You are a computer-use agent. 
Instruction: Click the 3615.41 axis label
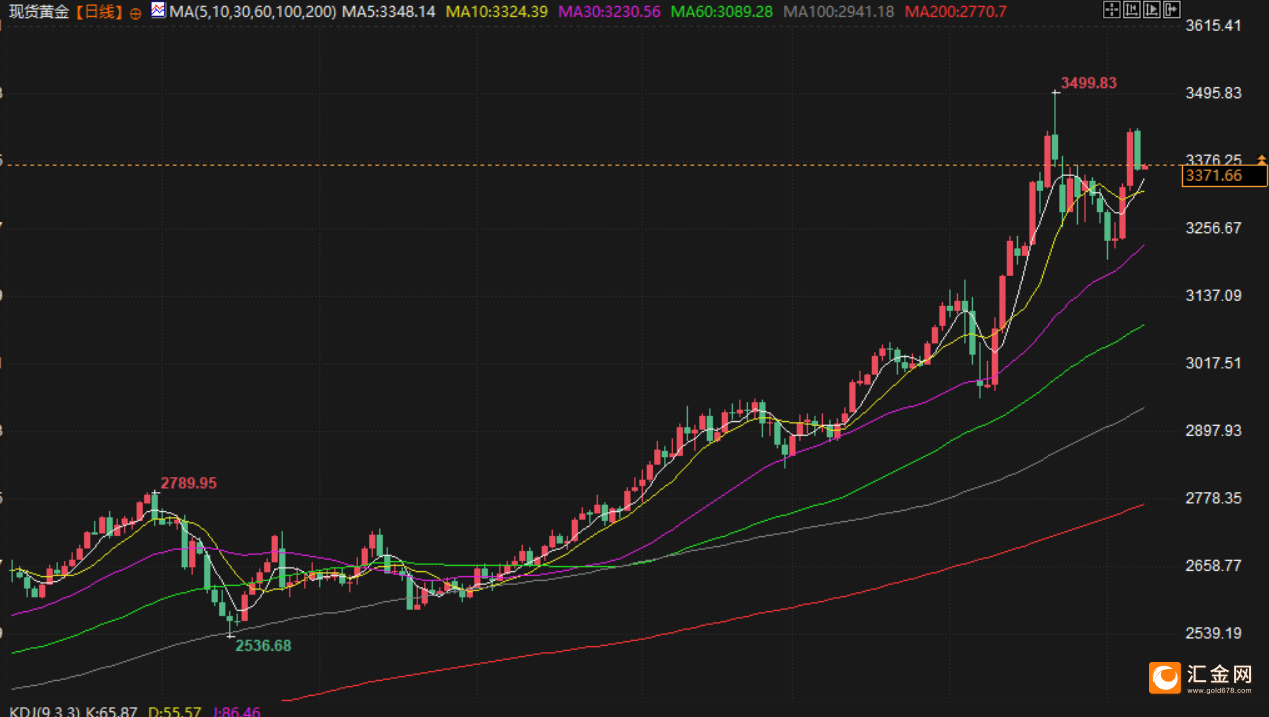[x=1212, y=25]
